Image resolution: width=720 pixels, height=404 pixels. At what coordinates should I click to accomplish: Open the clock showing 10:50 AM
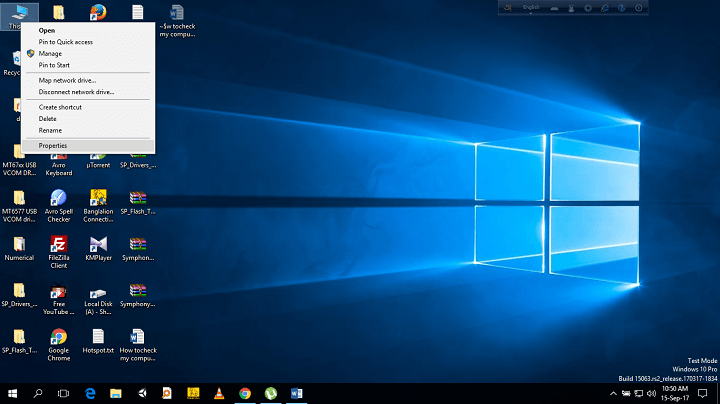pyautogui.click(x=675, y=393)
